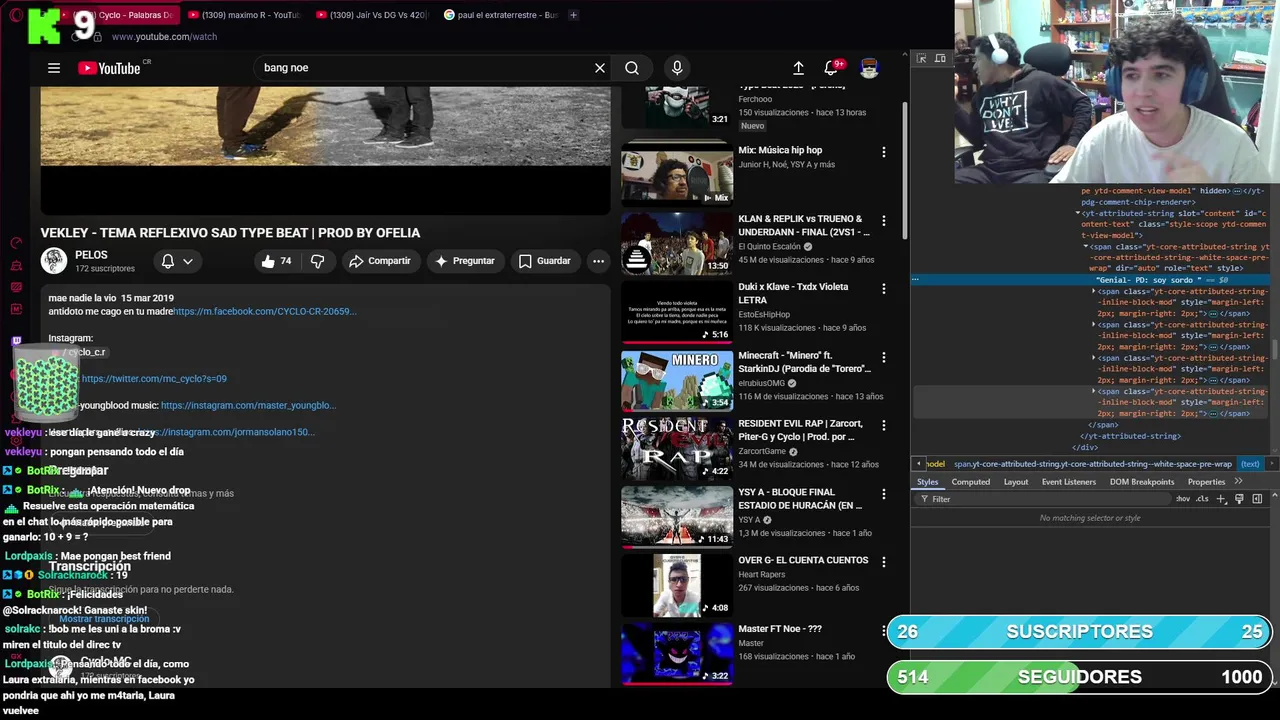Open more options for RESIDENT EVIL RAP video
This screenshot has width=1280, height=720.
[883, 426]
